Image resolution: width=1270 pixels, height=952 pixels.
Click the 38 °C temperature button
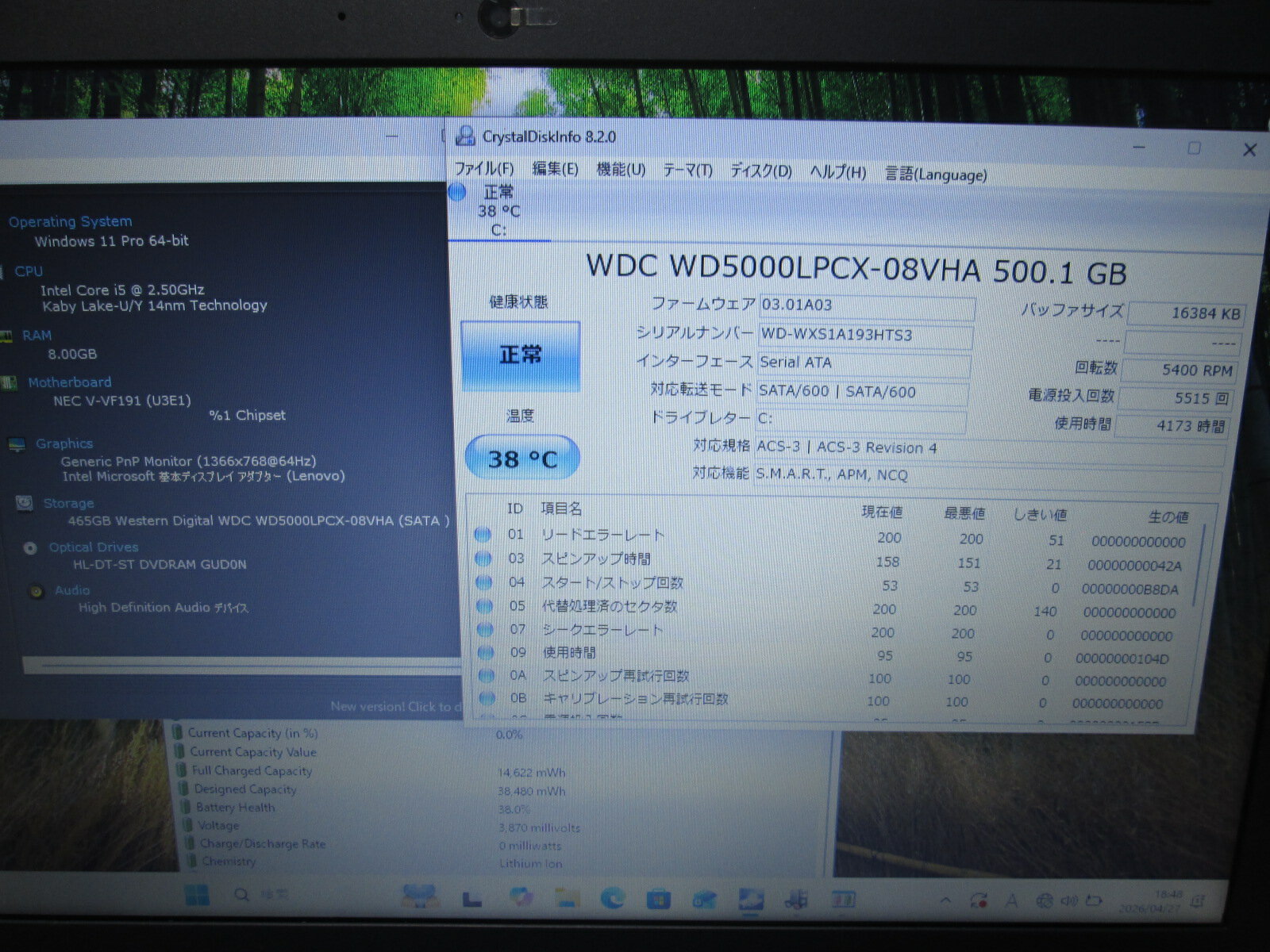click(522, 458)
